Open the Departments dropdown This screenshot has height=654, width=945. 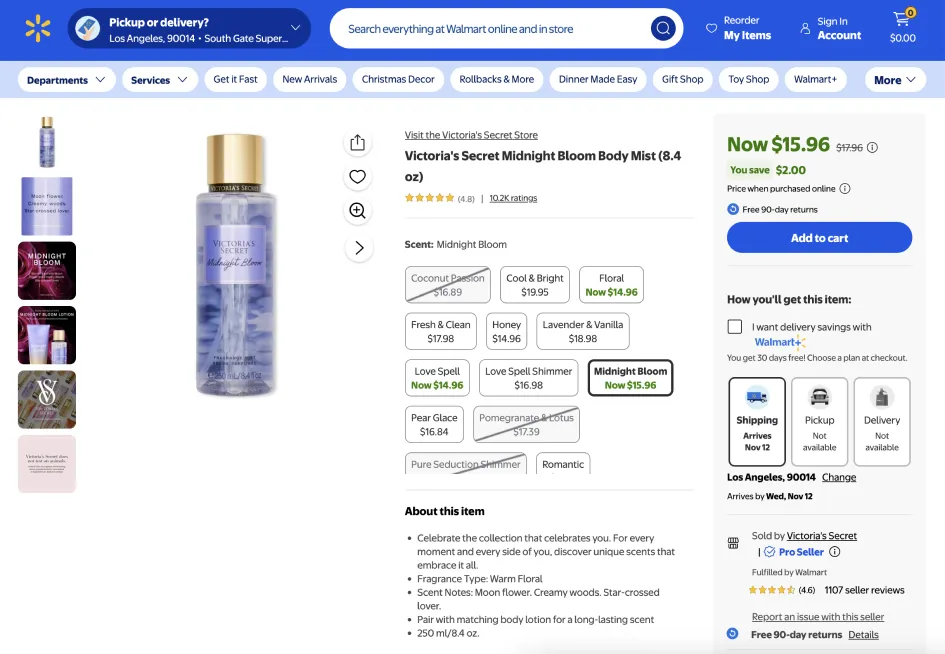(66, 80)
